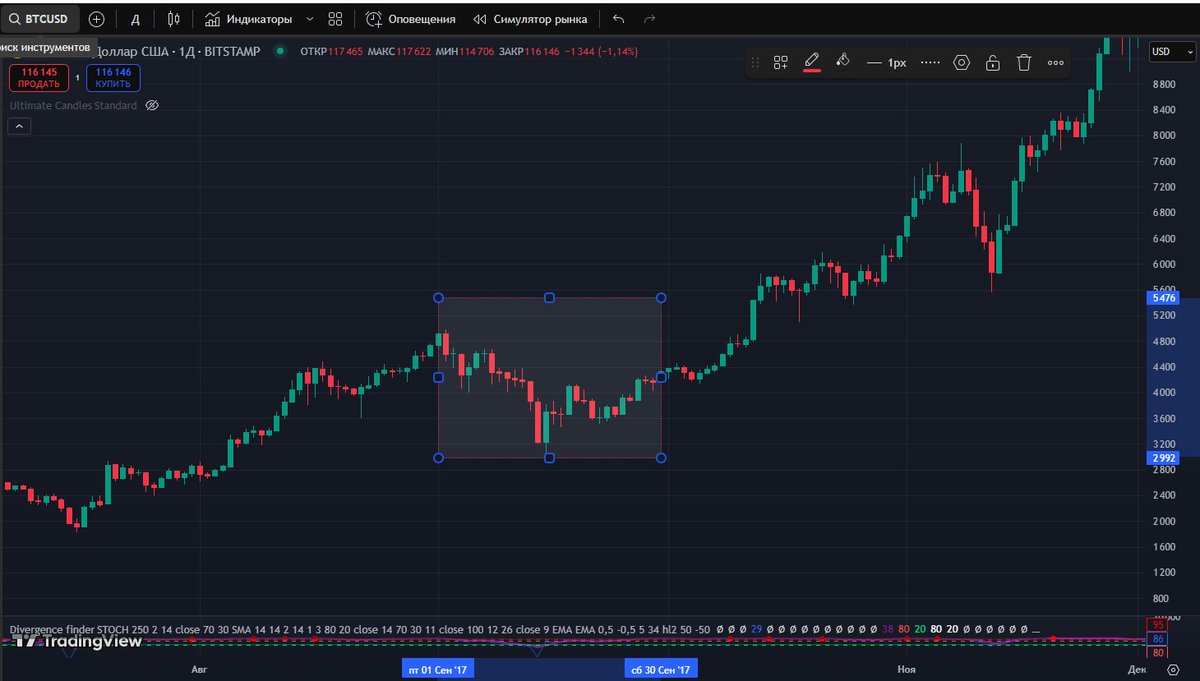Click the МИН 114 706 low value

465,51
